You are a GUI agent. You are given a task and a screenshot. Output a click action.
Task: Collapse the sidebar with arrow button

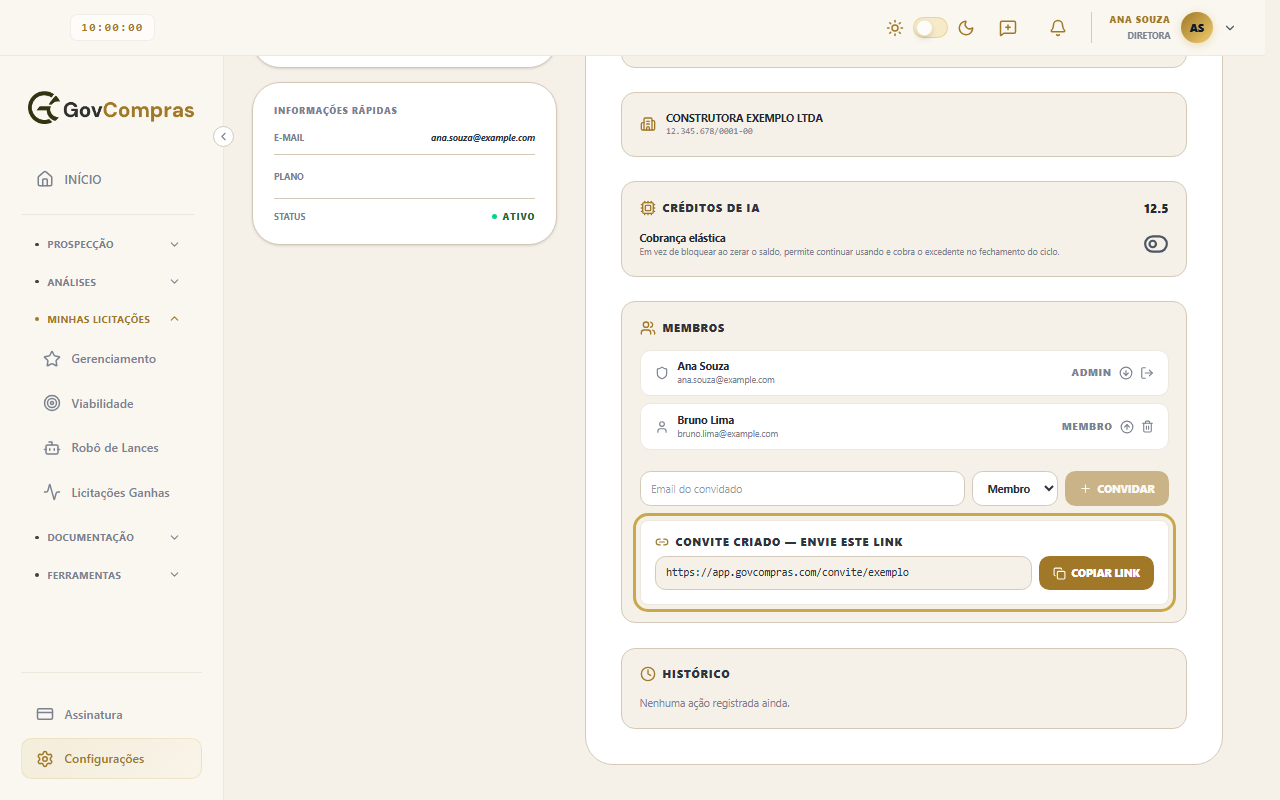click(224, 136)
